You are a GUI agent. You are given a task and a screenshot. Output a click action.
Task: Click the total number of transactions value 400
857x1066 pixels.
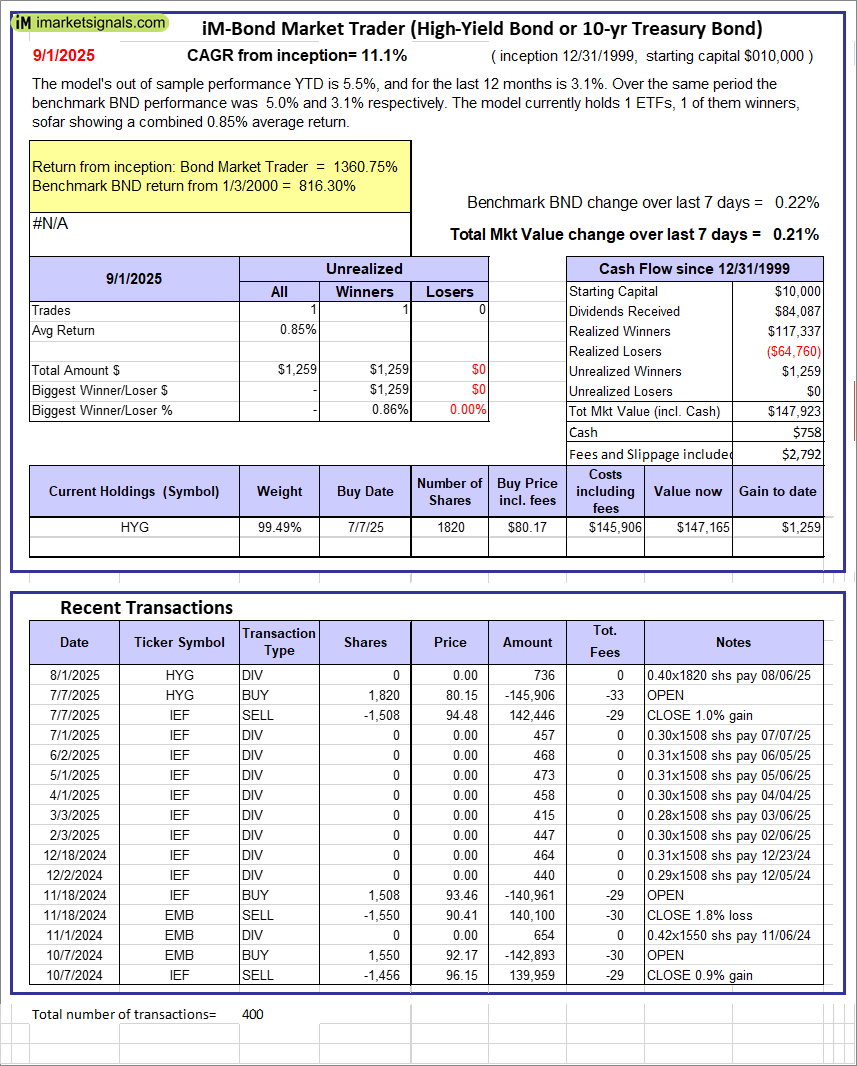[253, 1014]
